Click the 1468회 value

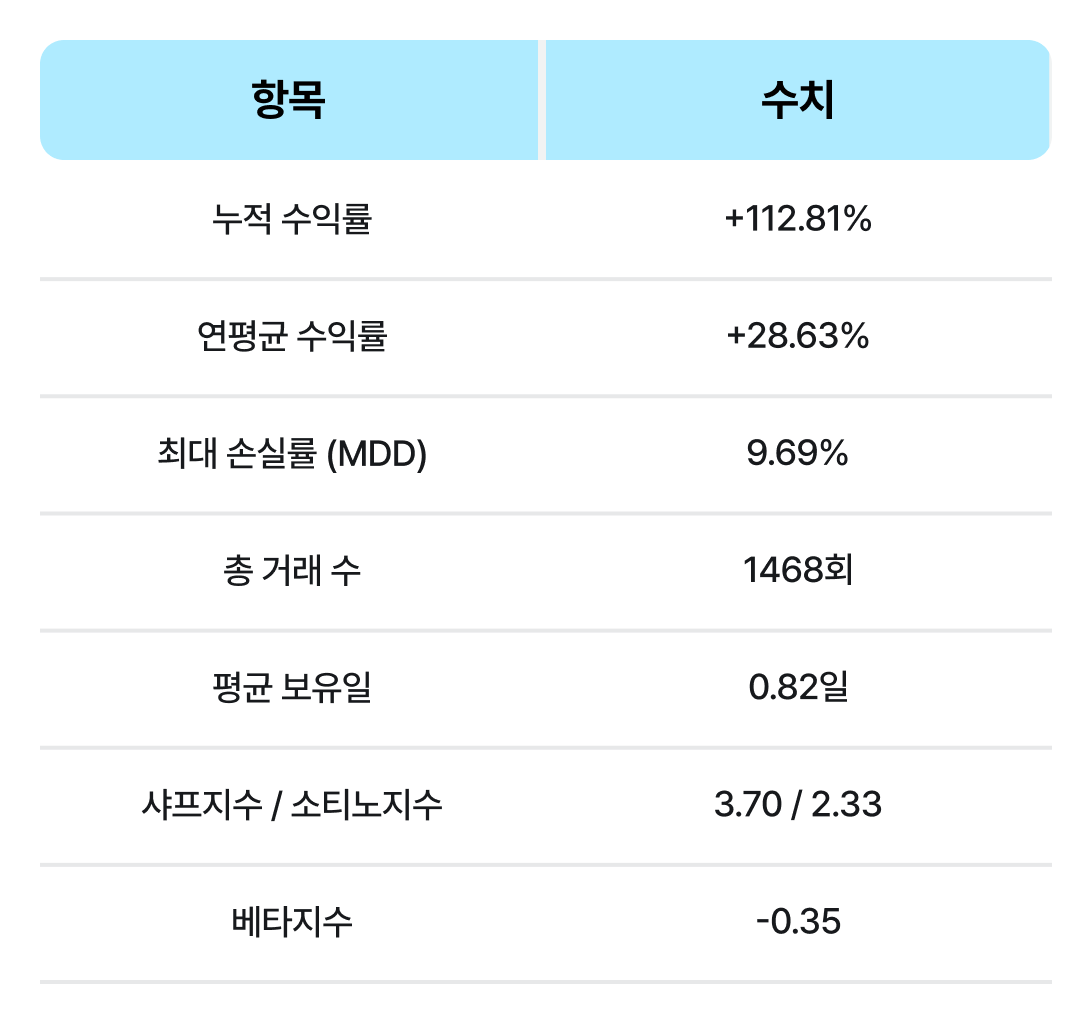(797, 570)
